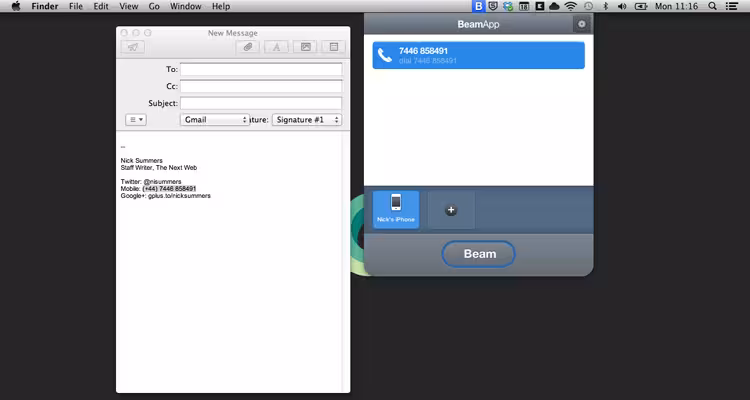The height and width of the screenshot is (400, 750).
Task: Click the Subject field
Action: (261, 103)
